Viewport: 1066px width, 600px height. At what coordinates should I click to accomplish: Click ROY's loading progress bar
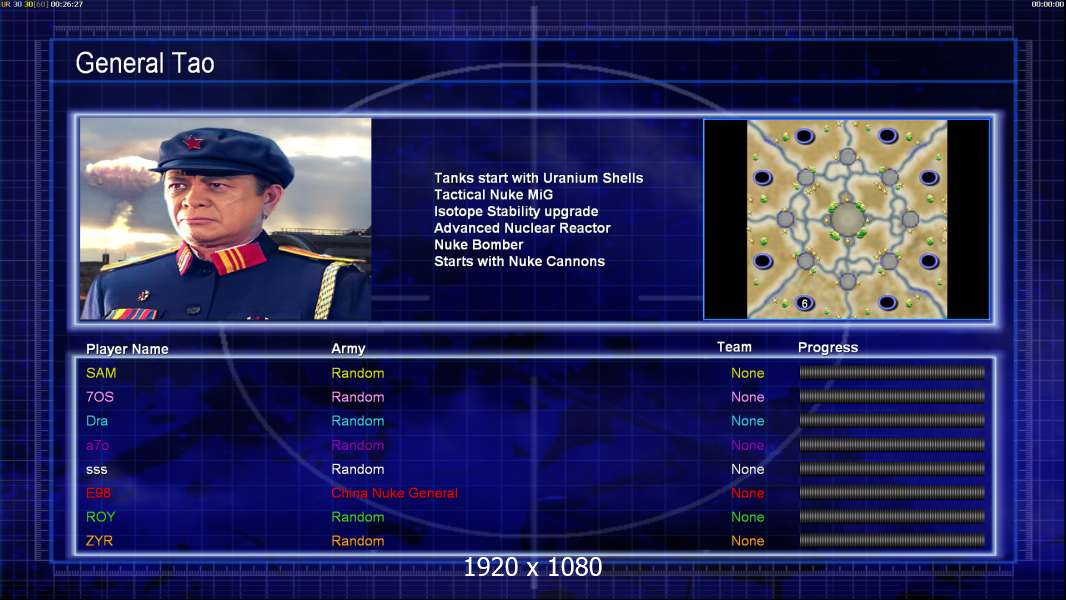(x=892, y=516)
